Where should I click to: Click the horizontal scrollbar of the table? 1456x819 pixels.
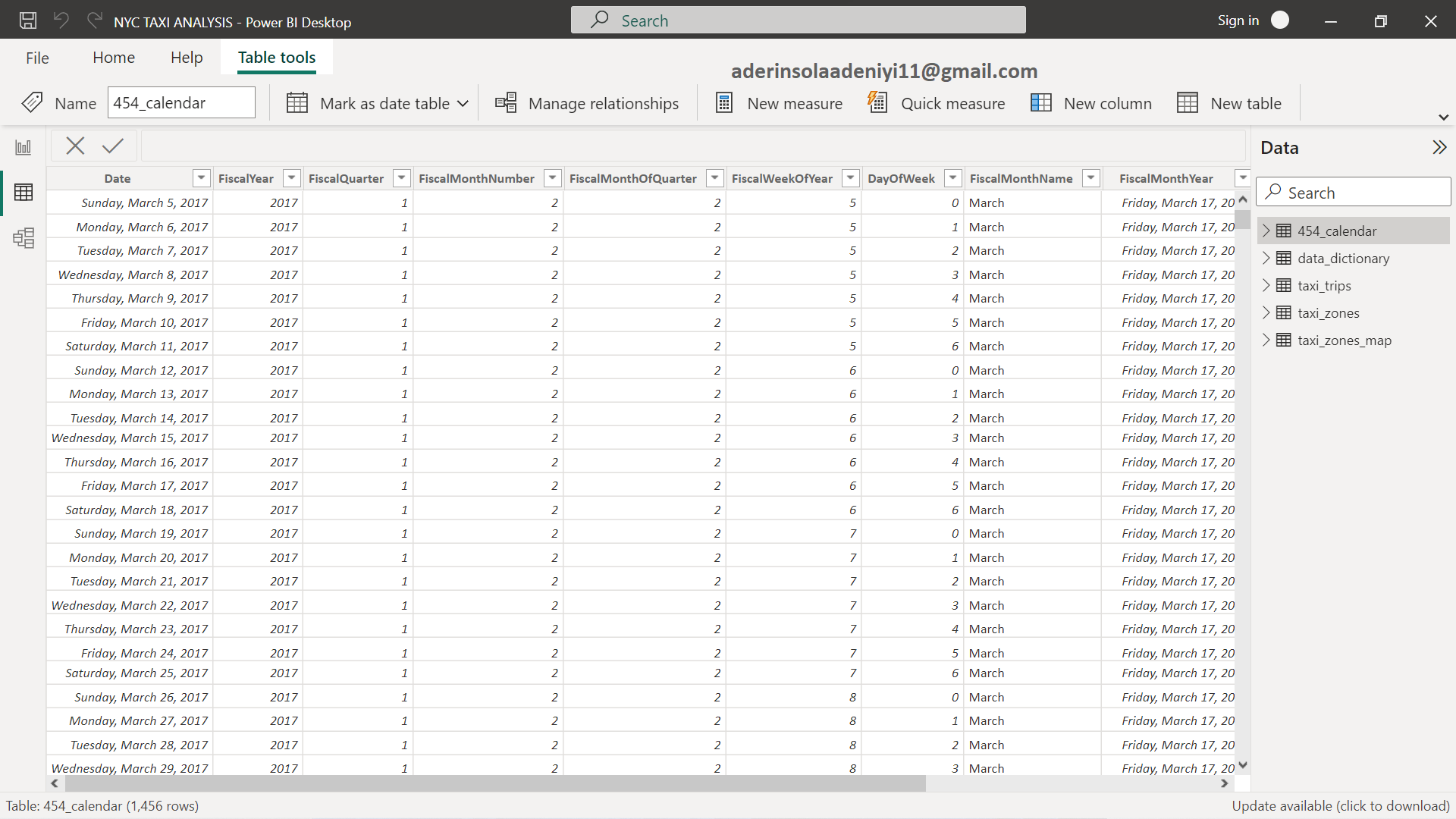point(493,783)
